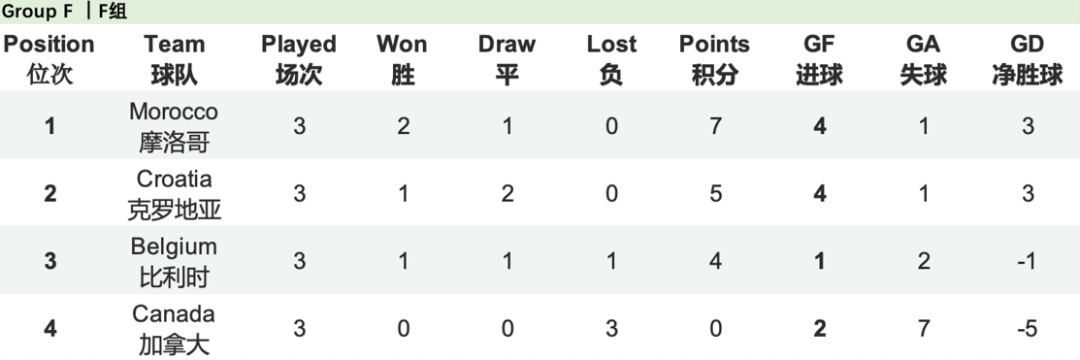
Task: Click the Lost column header
Action: pyautogui.click(x=612, y=59)
